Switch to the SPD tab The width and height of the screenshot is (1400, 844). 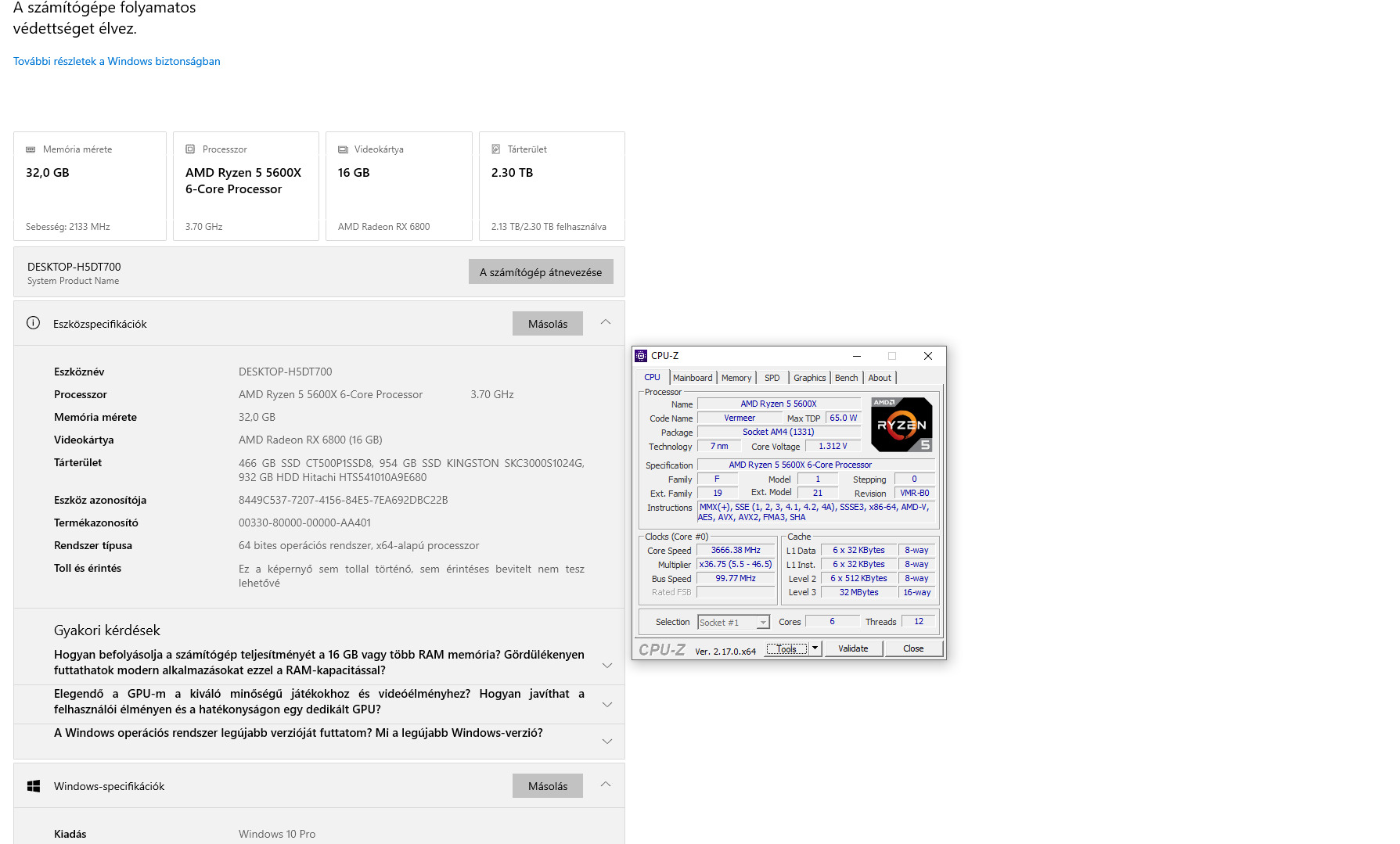click(x=772, y=378)
